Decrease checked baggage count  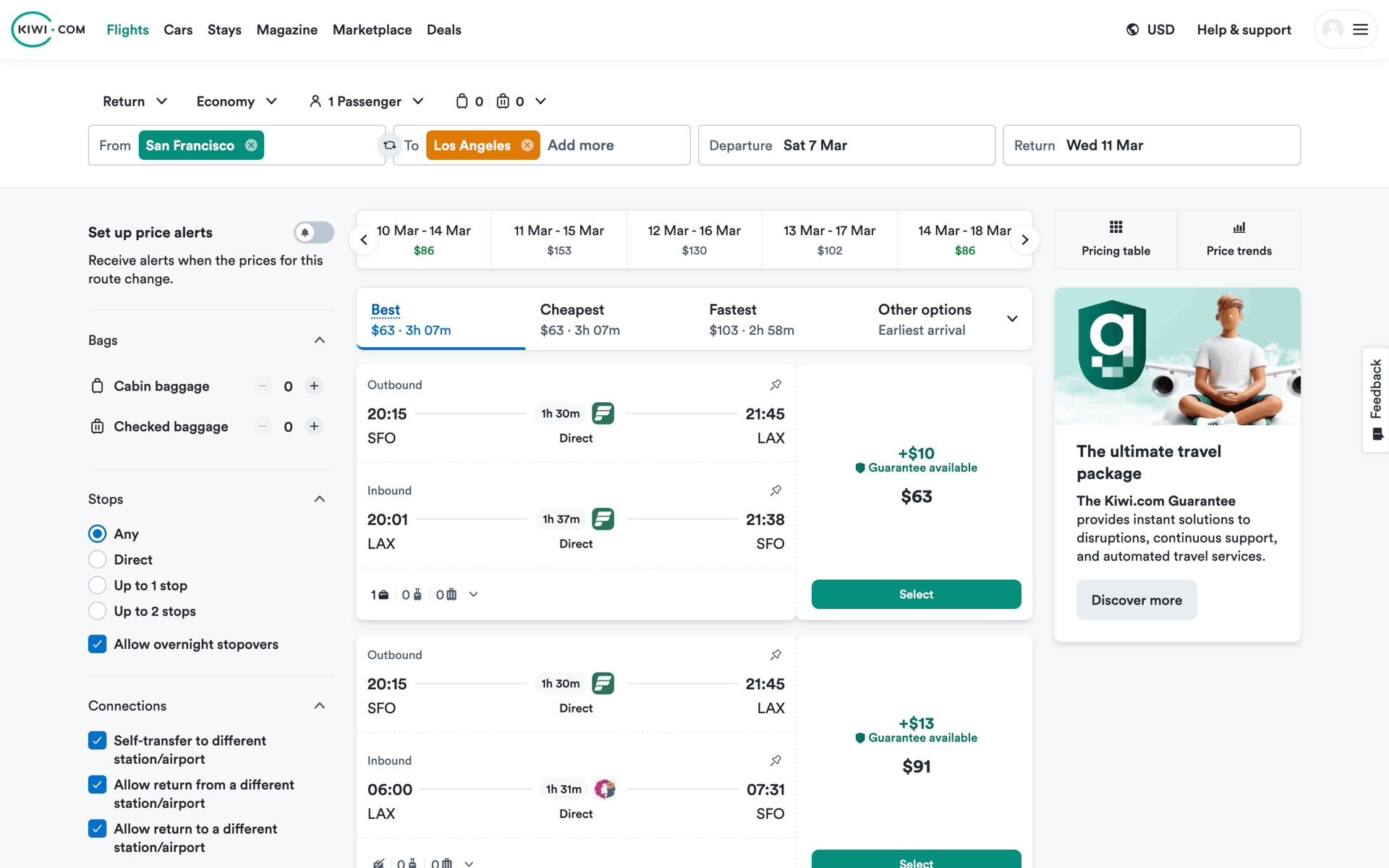tap(263, 427)
